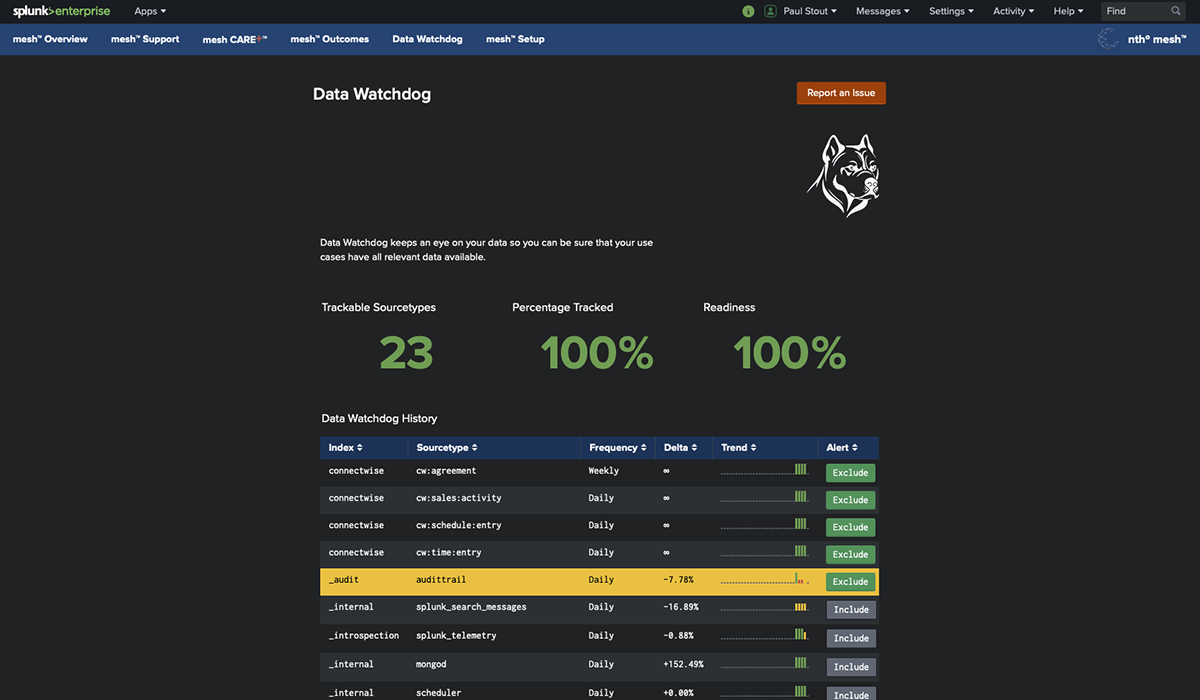Go to the mesh Support tab

pyautogui.click(x=145, y=39)
